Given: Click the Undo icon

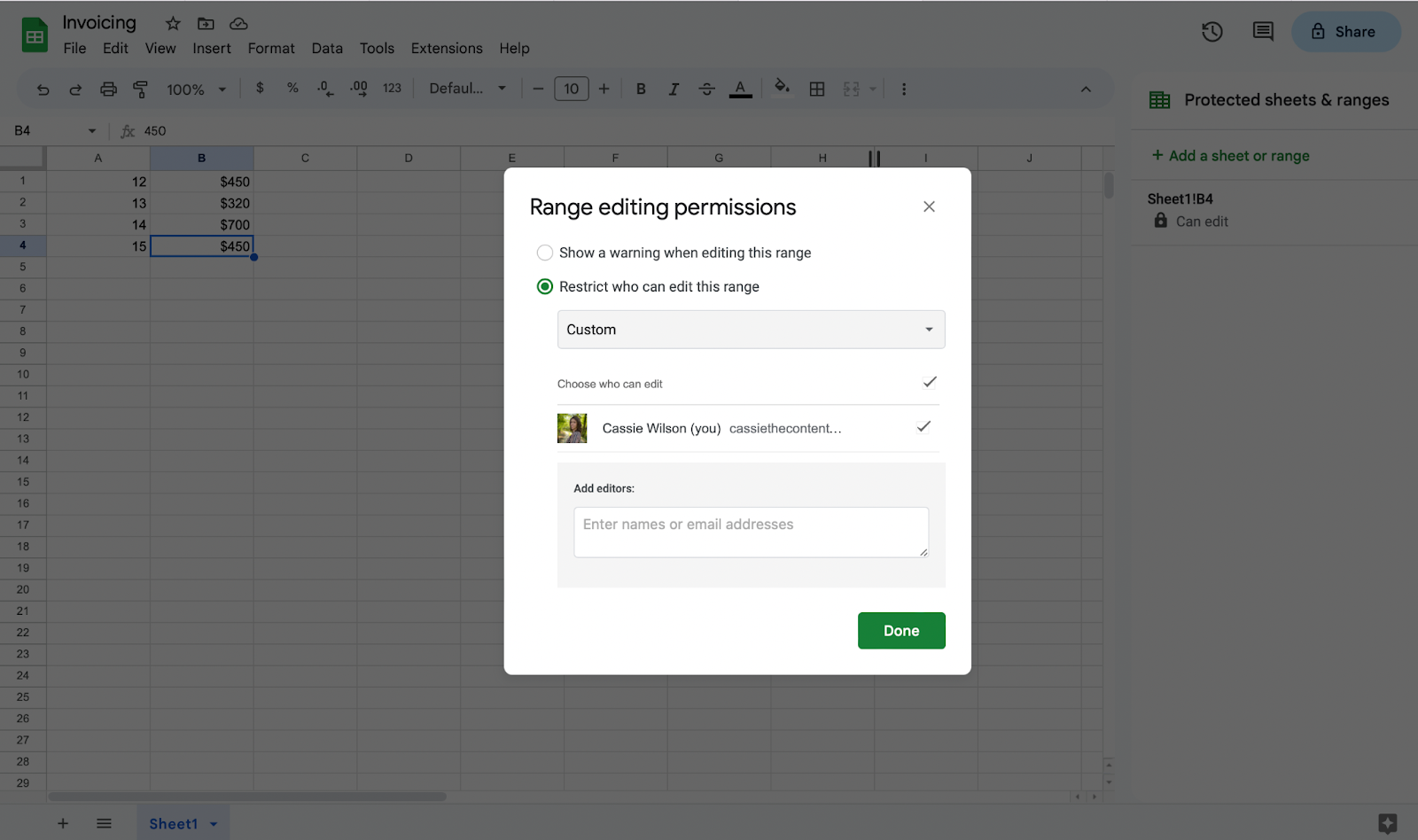Looking at the screenshot, I should 43,89.
